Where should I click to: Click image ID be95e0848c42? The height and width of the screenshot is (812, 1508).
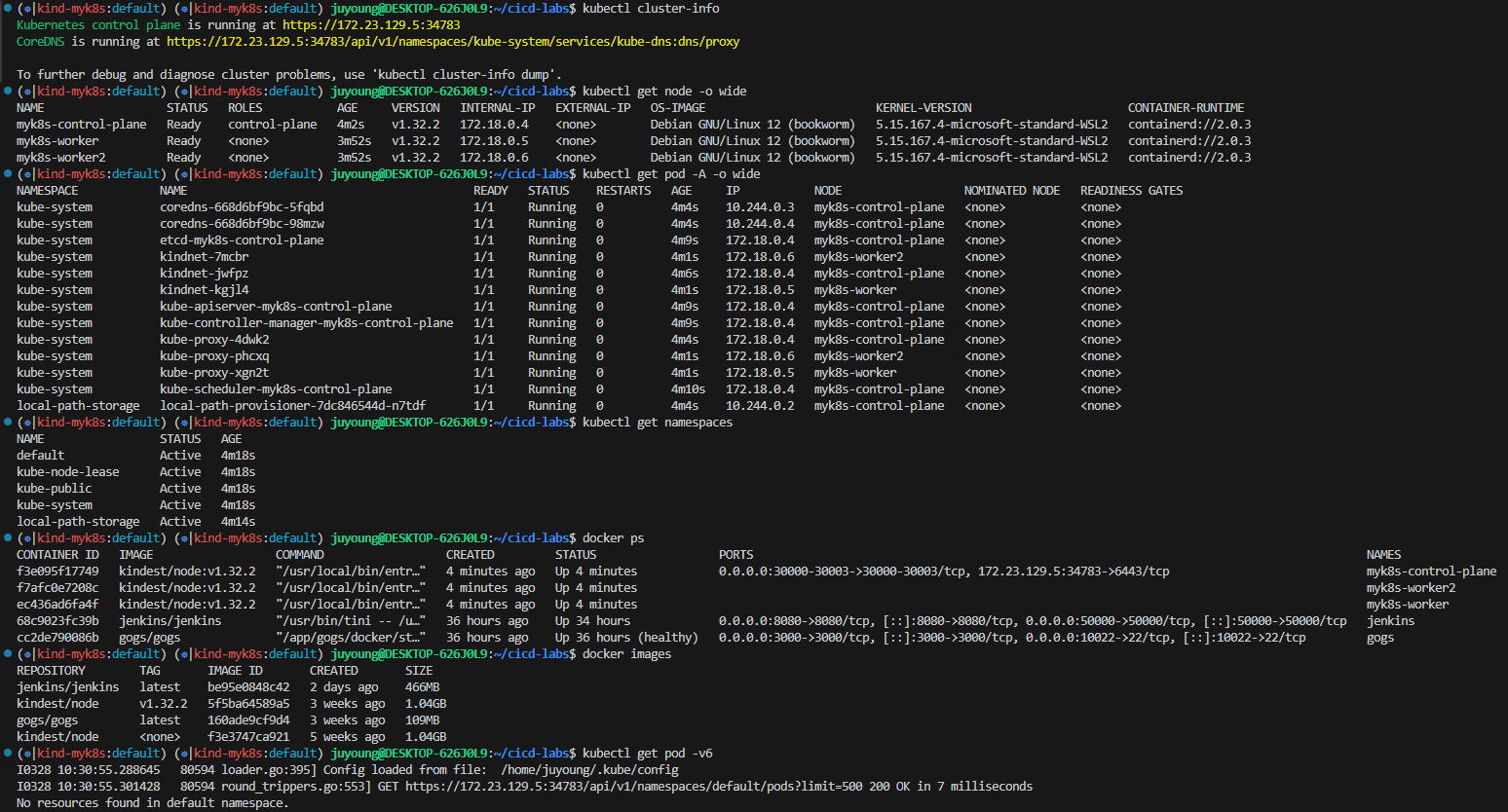click(x=248, y=687)
